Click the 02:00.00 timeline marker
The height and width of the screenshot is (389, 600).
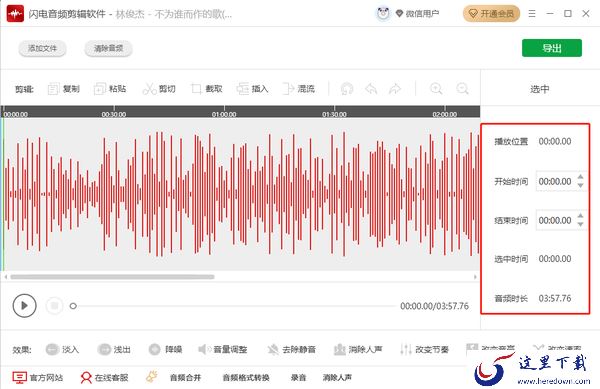point(445,114)
